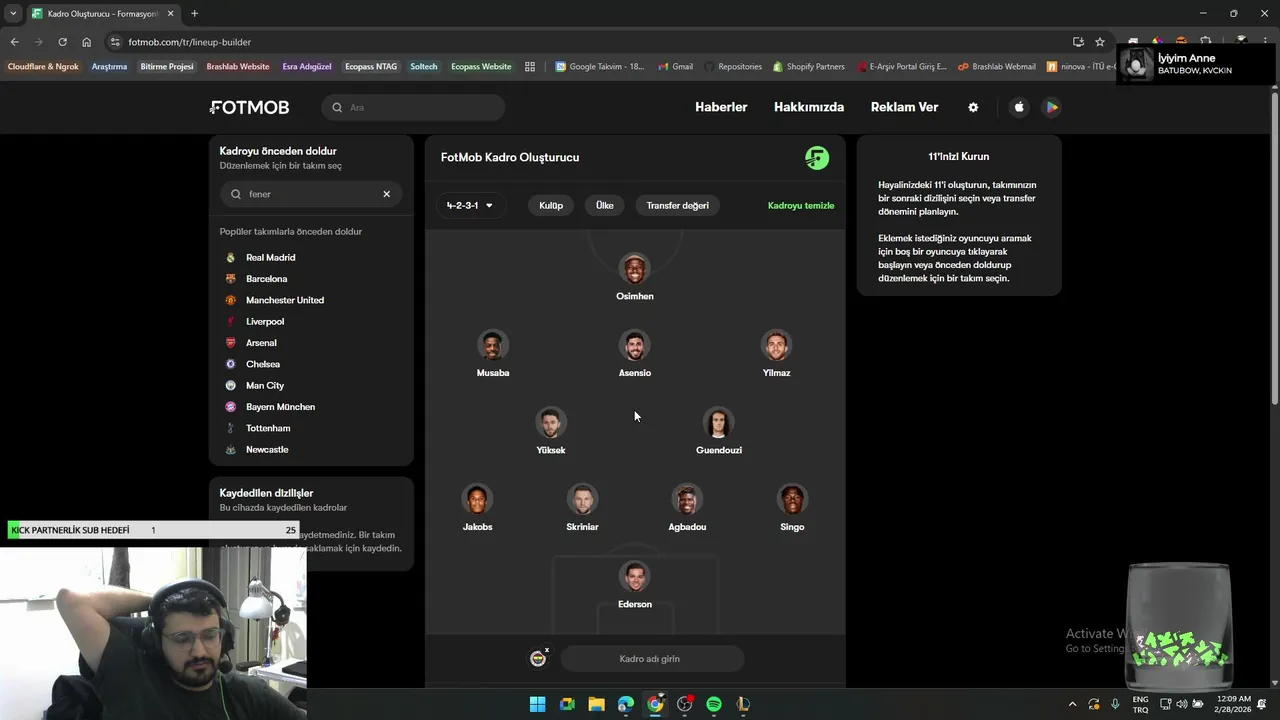Screen dimensions: 1280x720
Task: Click the Ara search field in header
Action: 413,107
